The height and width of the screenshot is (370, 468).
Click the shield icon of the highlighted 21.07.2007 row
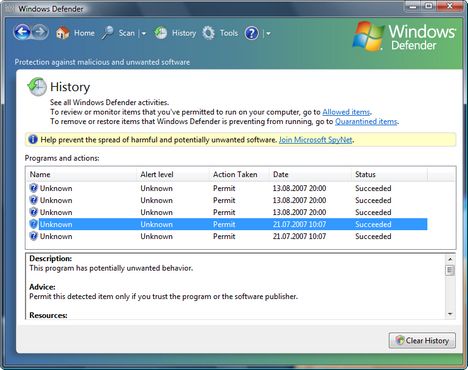tap(33, 224)
